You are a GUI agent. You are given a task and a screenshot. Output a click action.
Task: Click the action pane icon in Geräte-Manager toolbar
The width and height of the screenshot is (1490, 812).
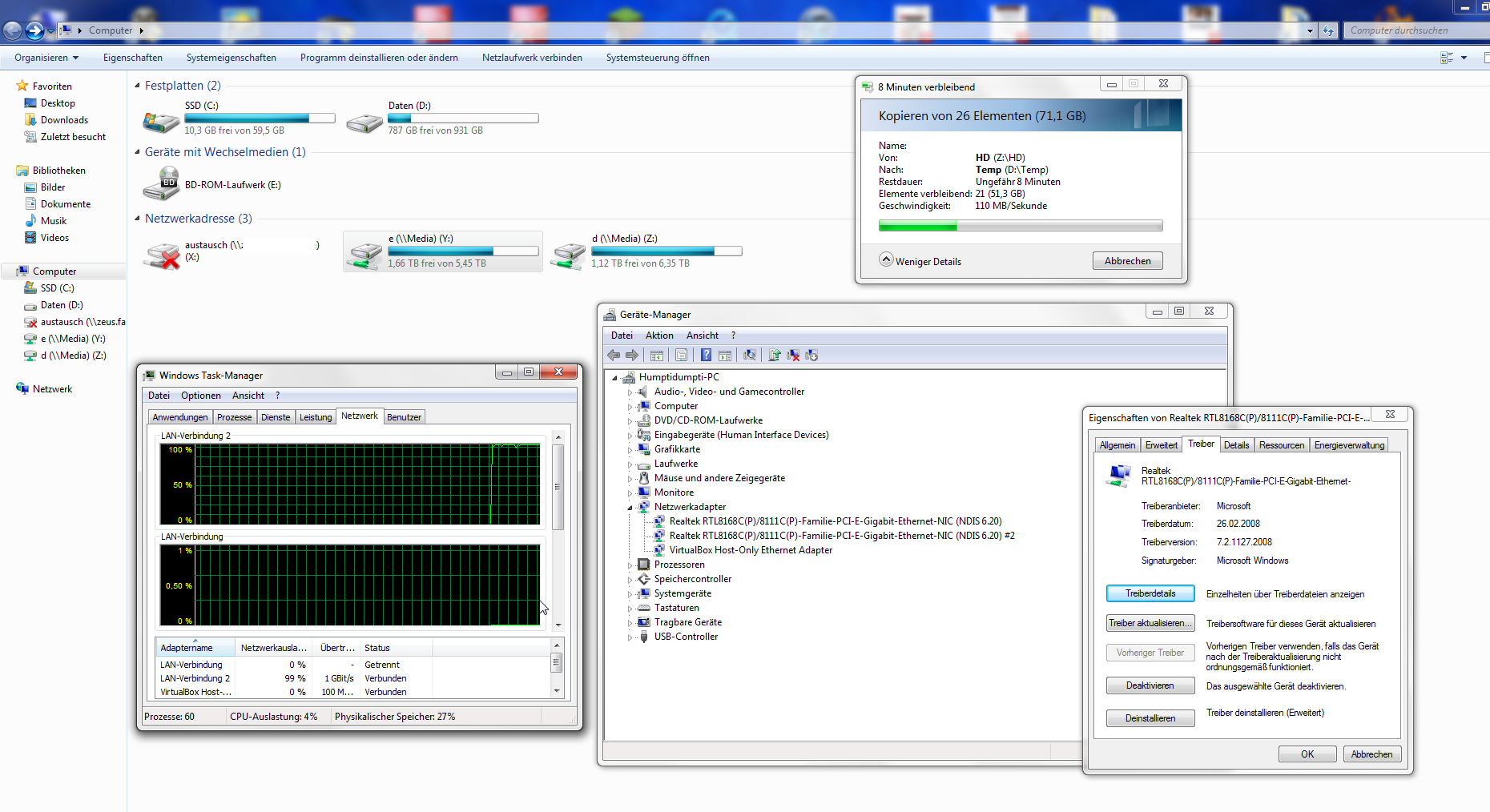tap(725, 356)
